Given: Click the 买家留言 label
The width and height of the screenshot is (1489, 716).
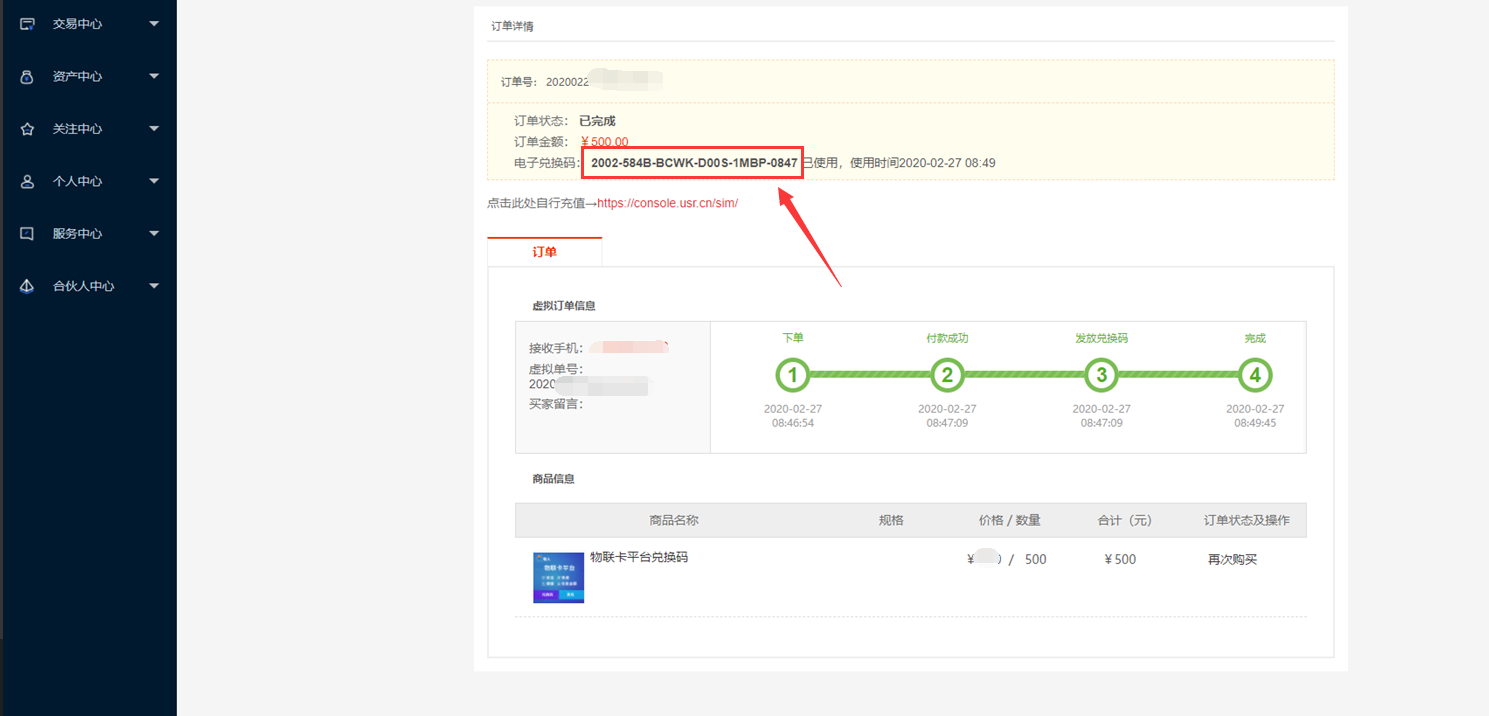Looking at the screenshot, I should (x=556, y=404).
